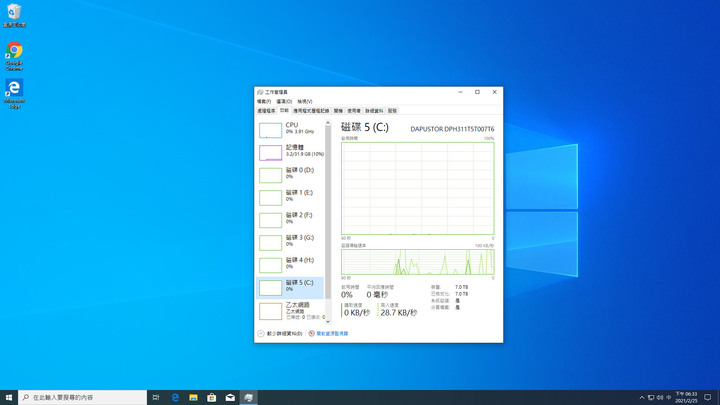
Task: Click the 0% active time value under graph
Action: [347, 295]
